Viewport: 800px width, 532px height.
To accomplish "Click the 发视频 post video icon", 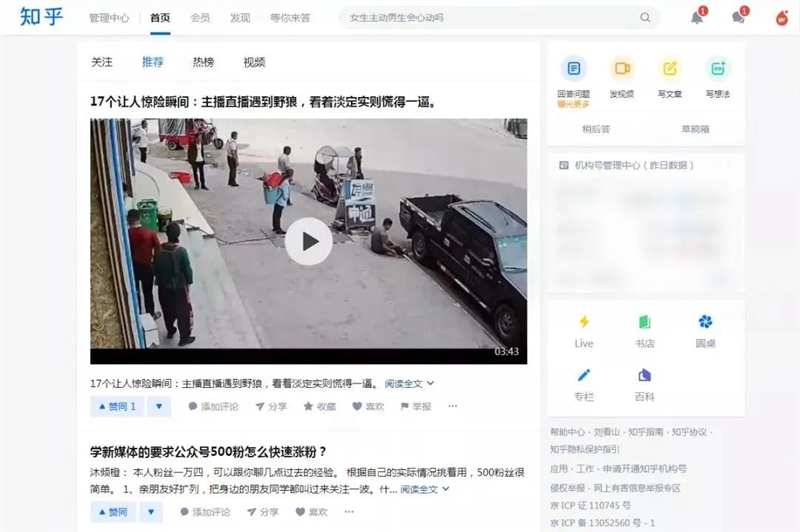I will pos(622,68).
